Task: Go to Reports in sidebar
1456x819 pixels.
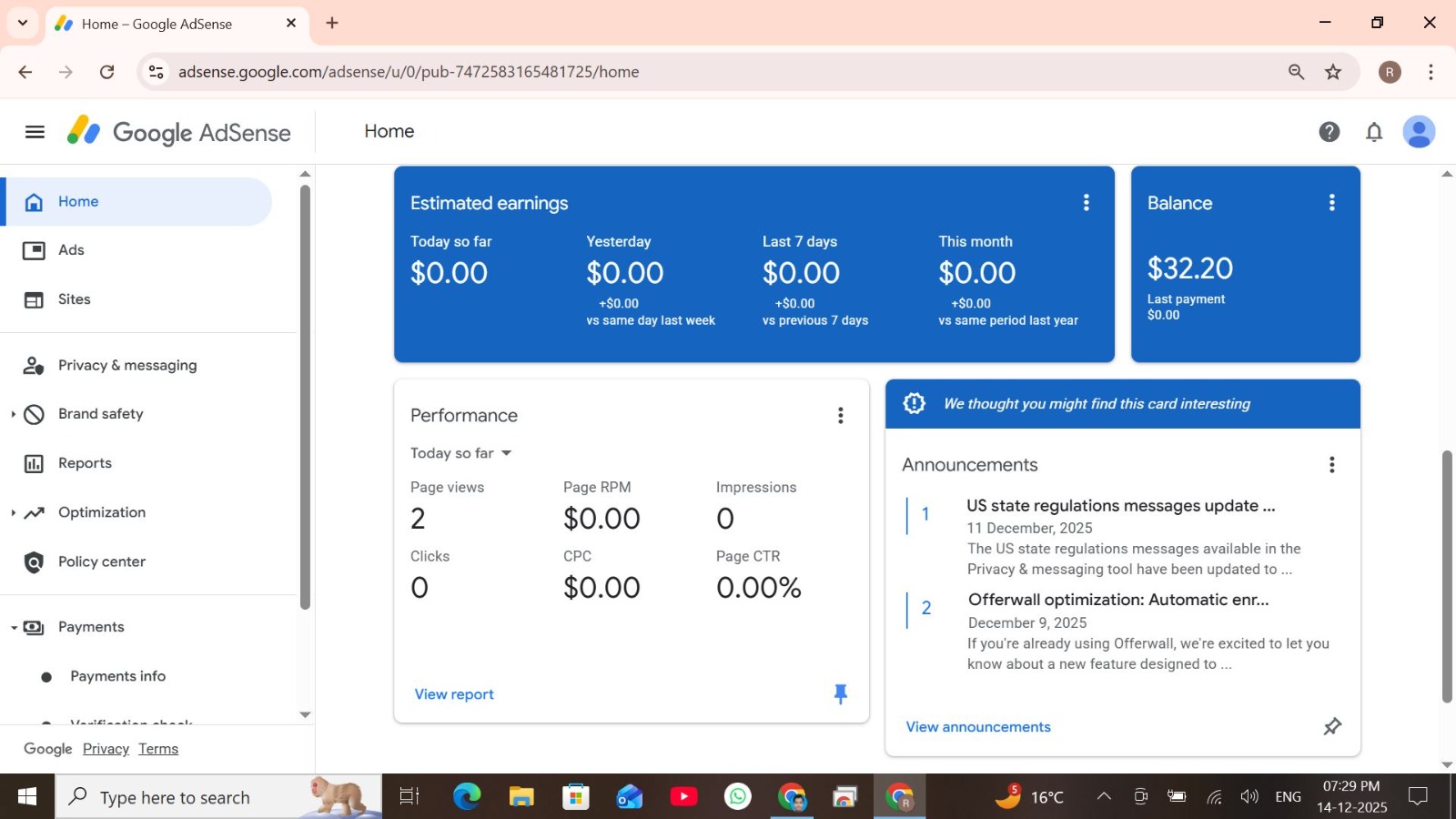Action: 85,463
